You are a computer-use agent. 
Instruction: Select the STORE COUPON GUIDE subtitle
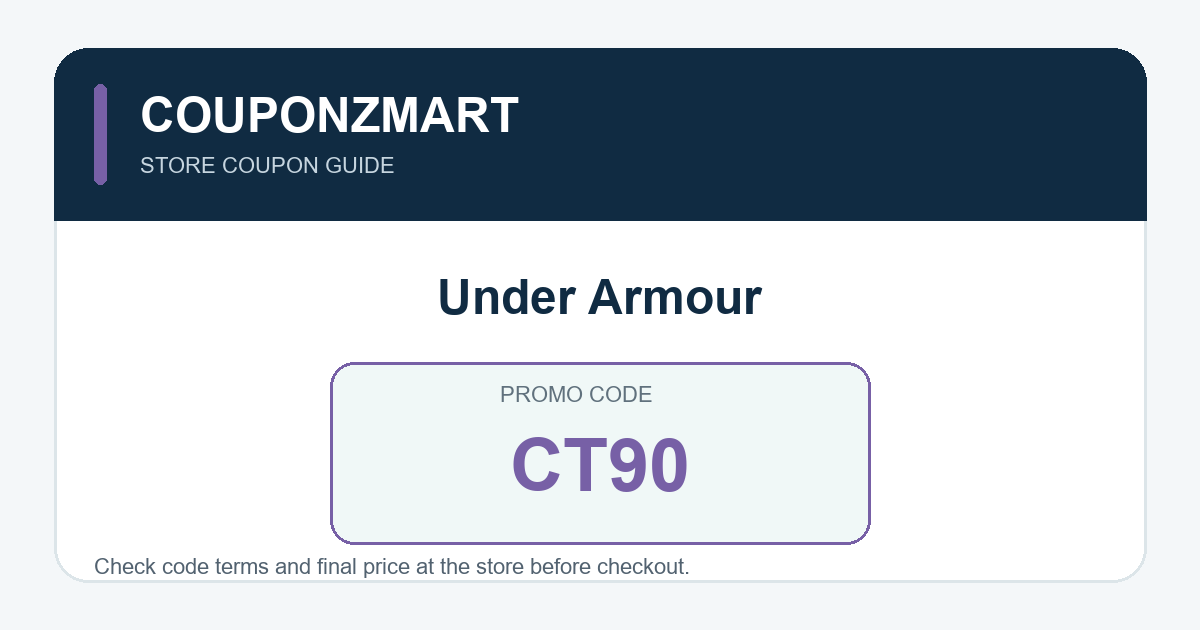[x=267, y=166]
